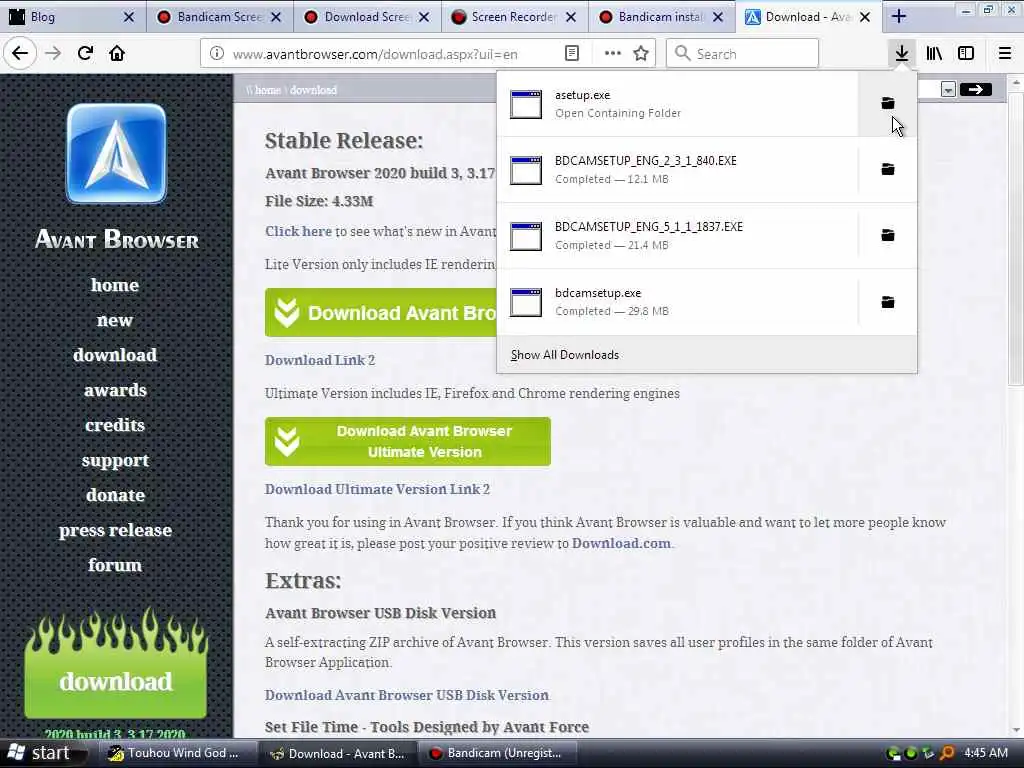Click Download Avant Browser Ultimate Version button

[x=408, y=441]
